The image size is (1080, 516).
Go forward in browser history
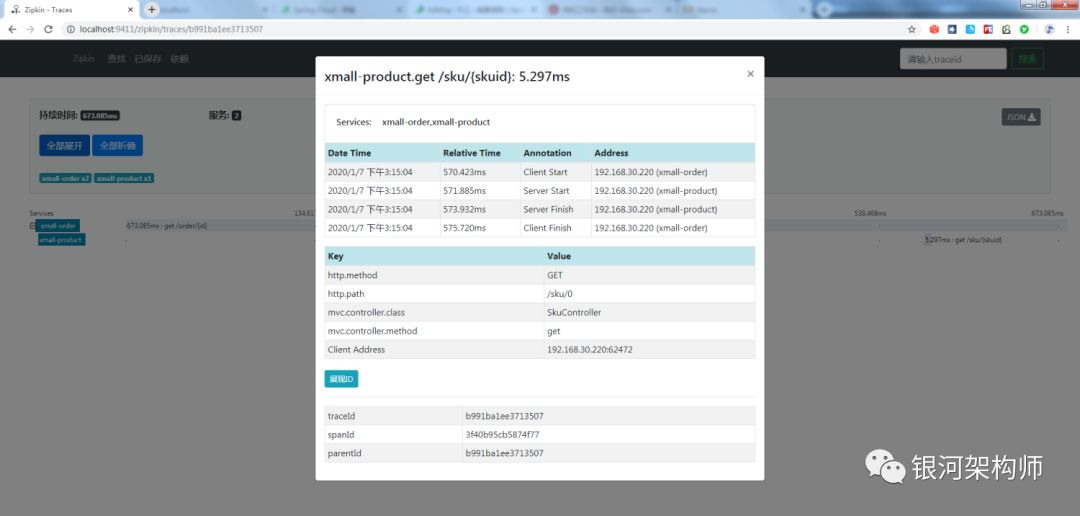click(30, 29)
